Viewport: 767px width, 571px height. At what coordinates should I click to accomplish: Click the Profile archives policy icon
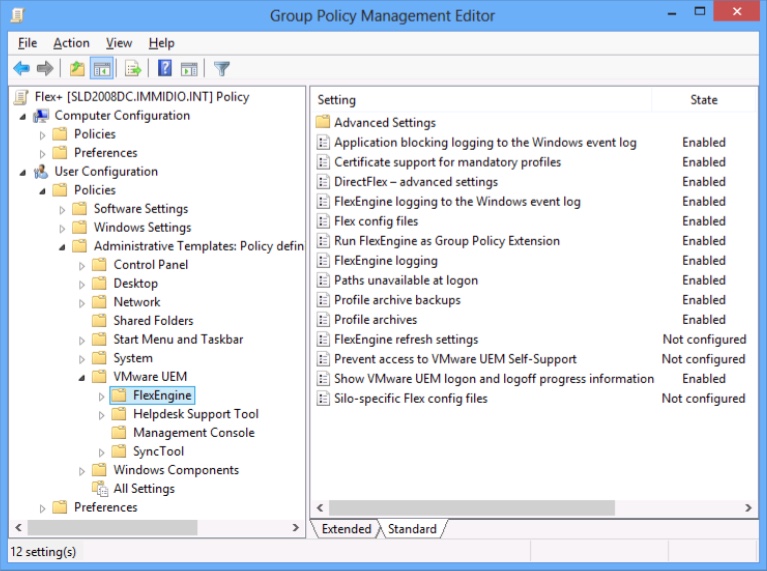(323, 320)
